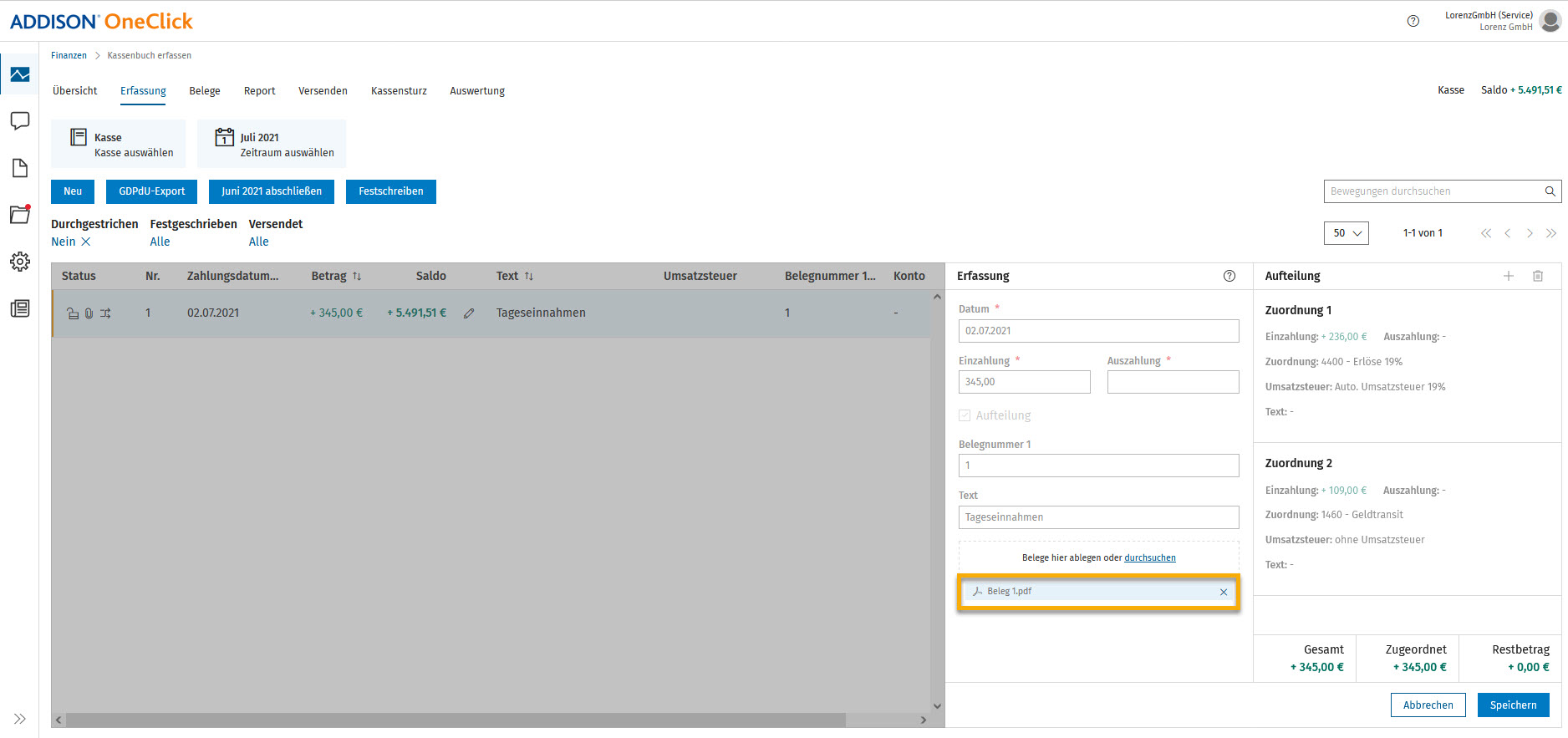This screenshot has width=1568, height=738.
Task: Click the GDPdU-Export button
Action: tap(152, 191)
